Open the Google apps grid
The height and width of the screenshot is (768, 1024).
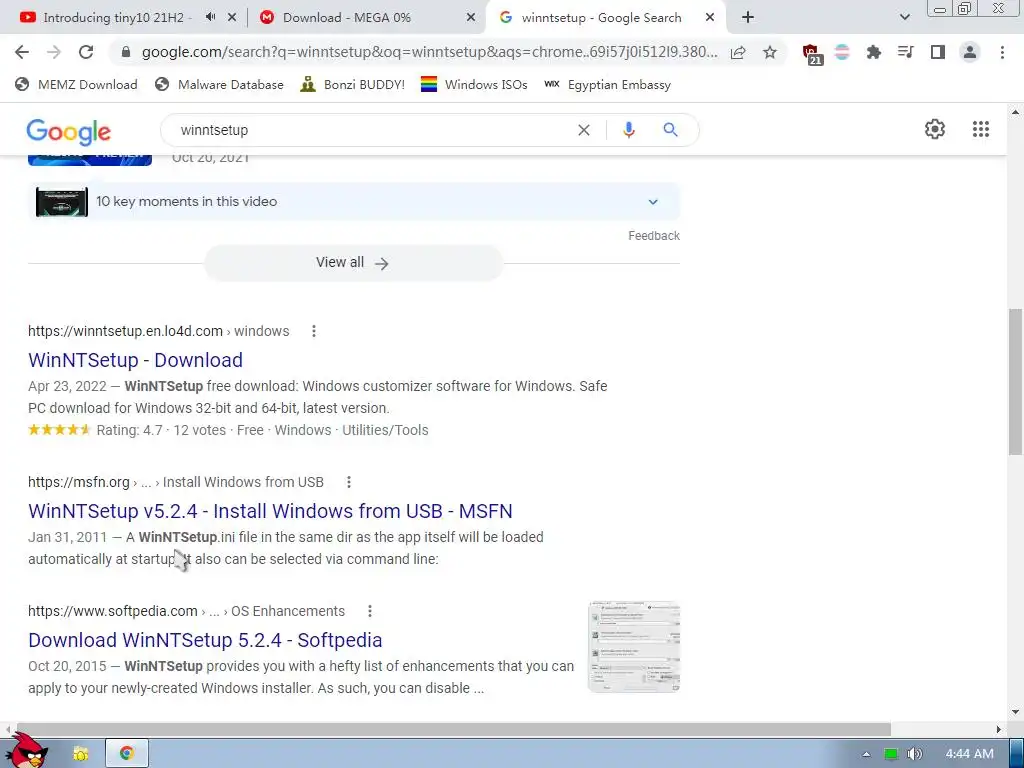(981, 129)
